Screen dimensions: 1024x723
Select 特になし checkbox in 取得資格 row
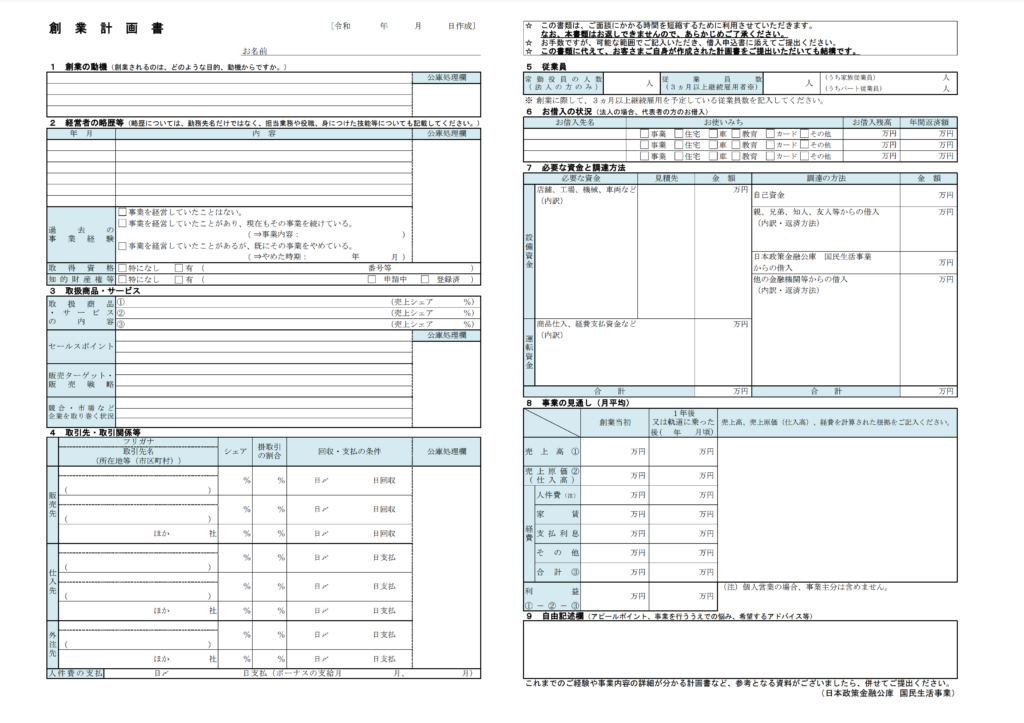122,268
